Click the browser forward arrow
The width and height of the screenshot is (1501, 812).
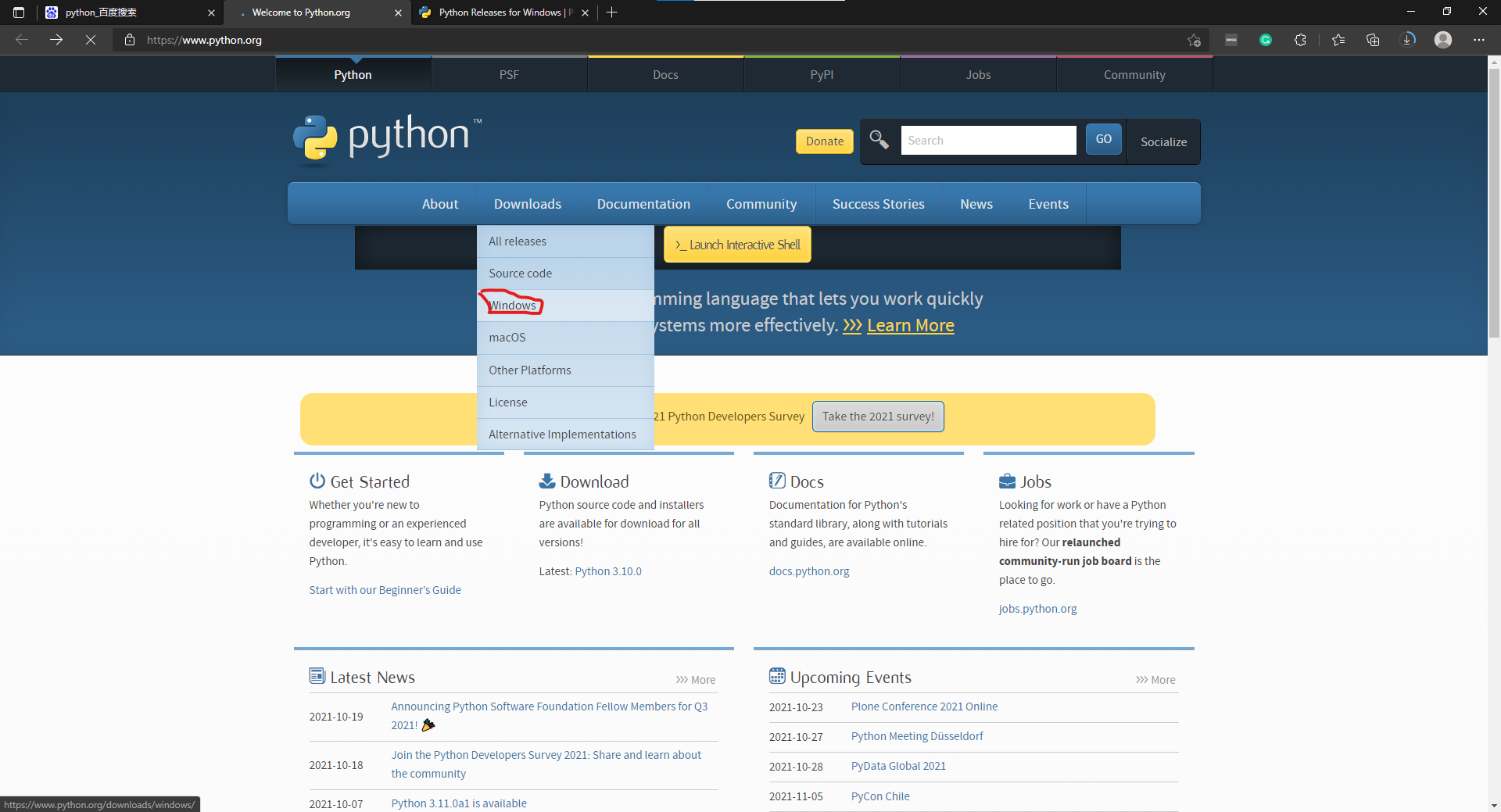click(56, 40)
